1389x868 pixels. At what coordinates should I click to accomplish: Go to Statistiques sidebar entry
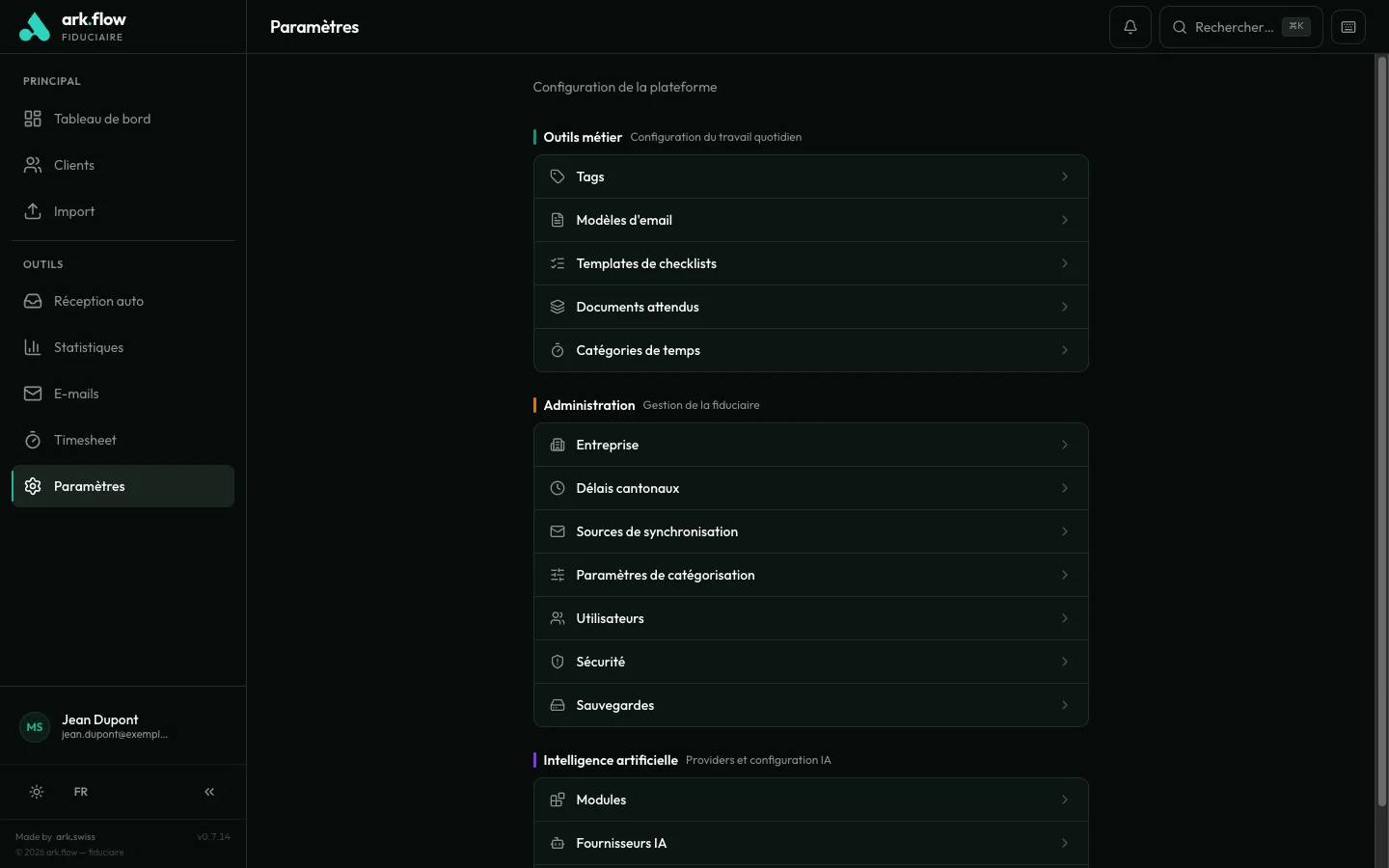tap(123, 347)
